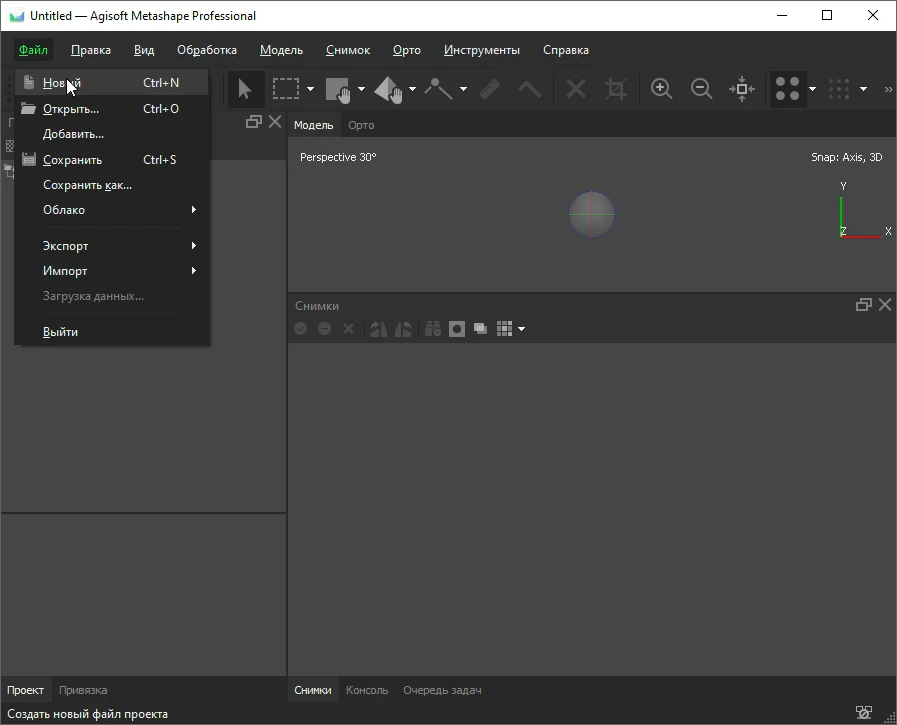
Task: Open draw polyline tool dropdown arrow
Action: [463, 89]
